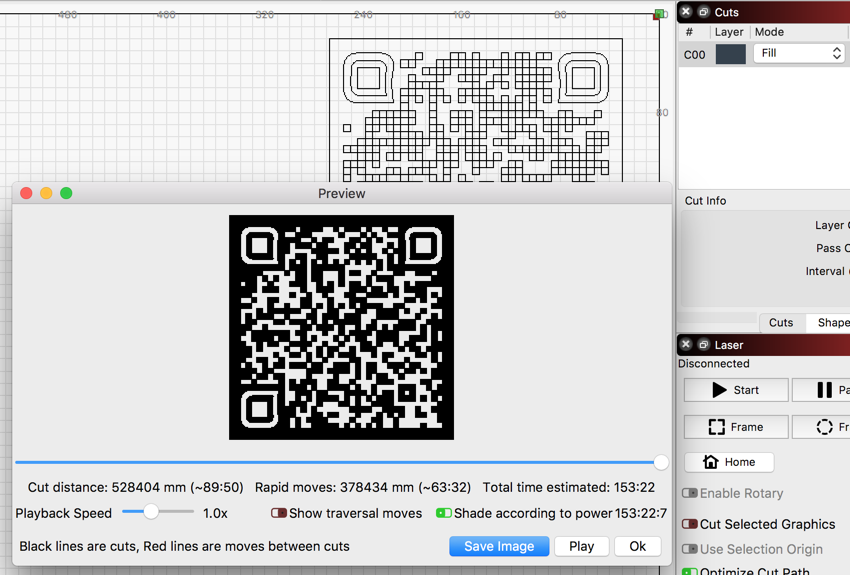Image resolution: width=850 pixels, height=575 pixels.
Task: Click the Cut Info label
Action: (x=705, y=201)
